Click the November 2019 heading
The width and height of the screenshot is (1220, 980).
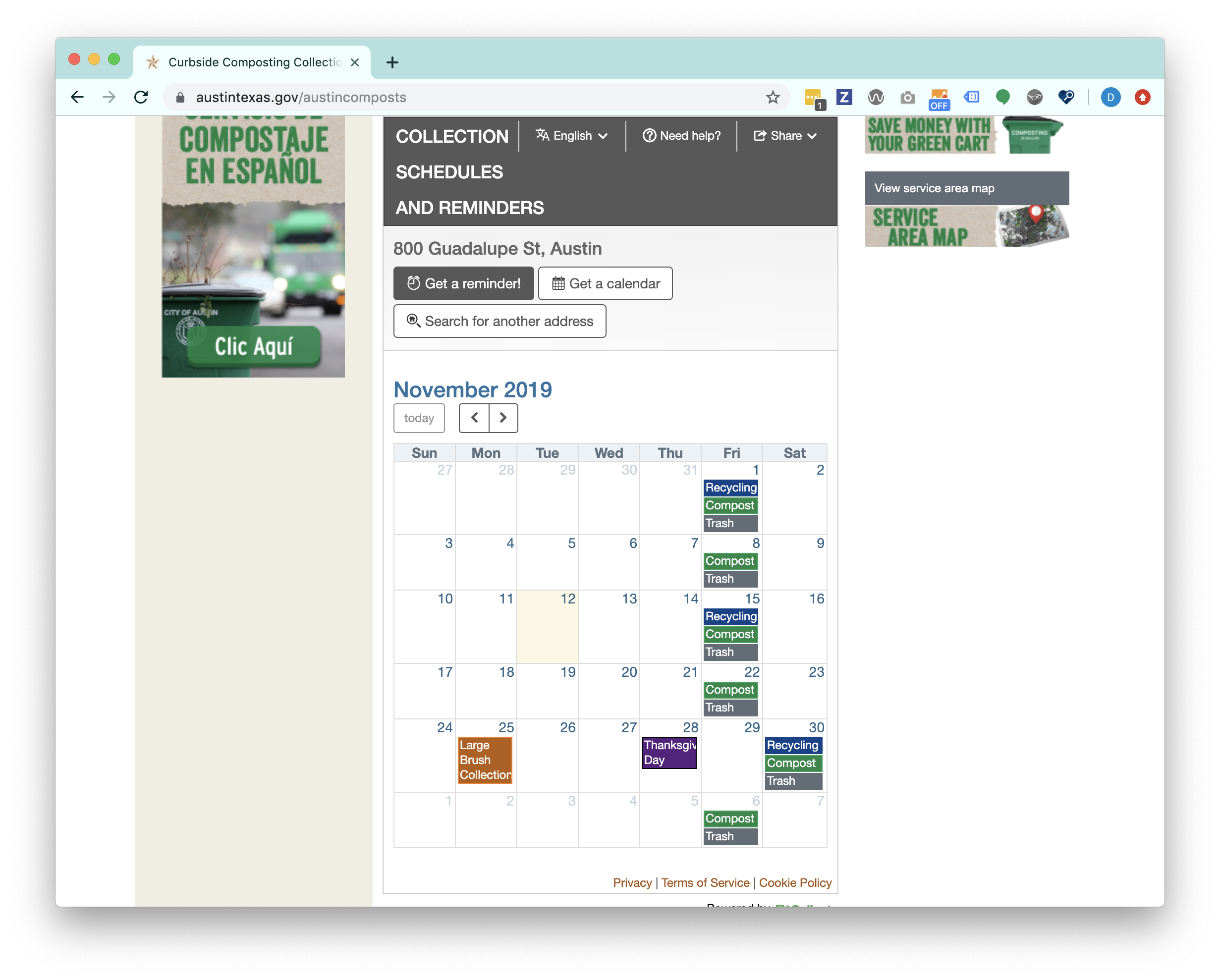[x=473, y=390]
